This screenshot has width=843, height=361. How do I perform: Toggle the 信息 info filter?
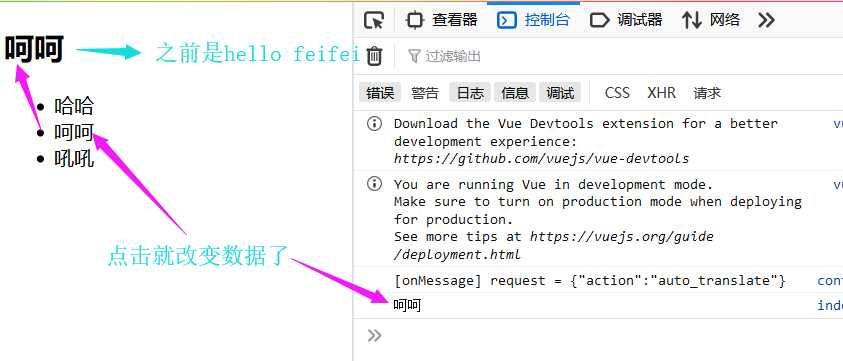[515, 93]
